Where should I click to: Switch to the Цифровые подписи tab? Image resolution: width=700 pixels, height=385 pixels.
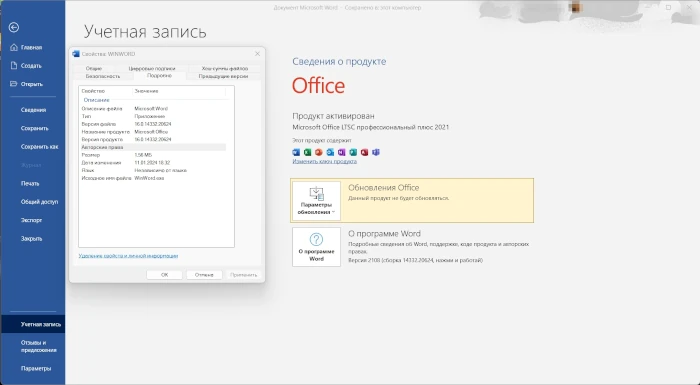[152, 68]
